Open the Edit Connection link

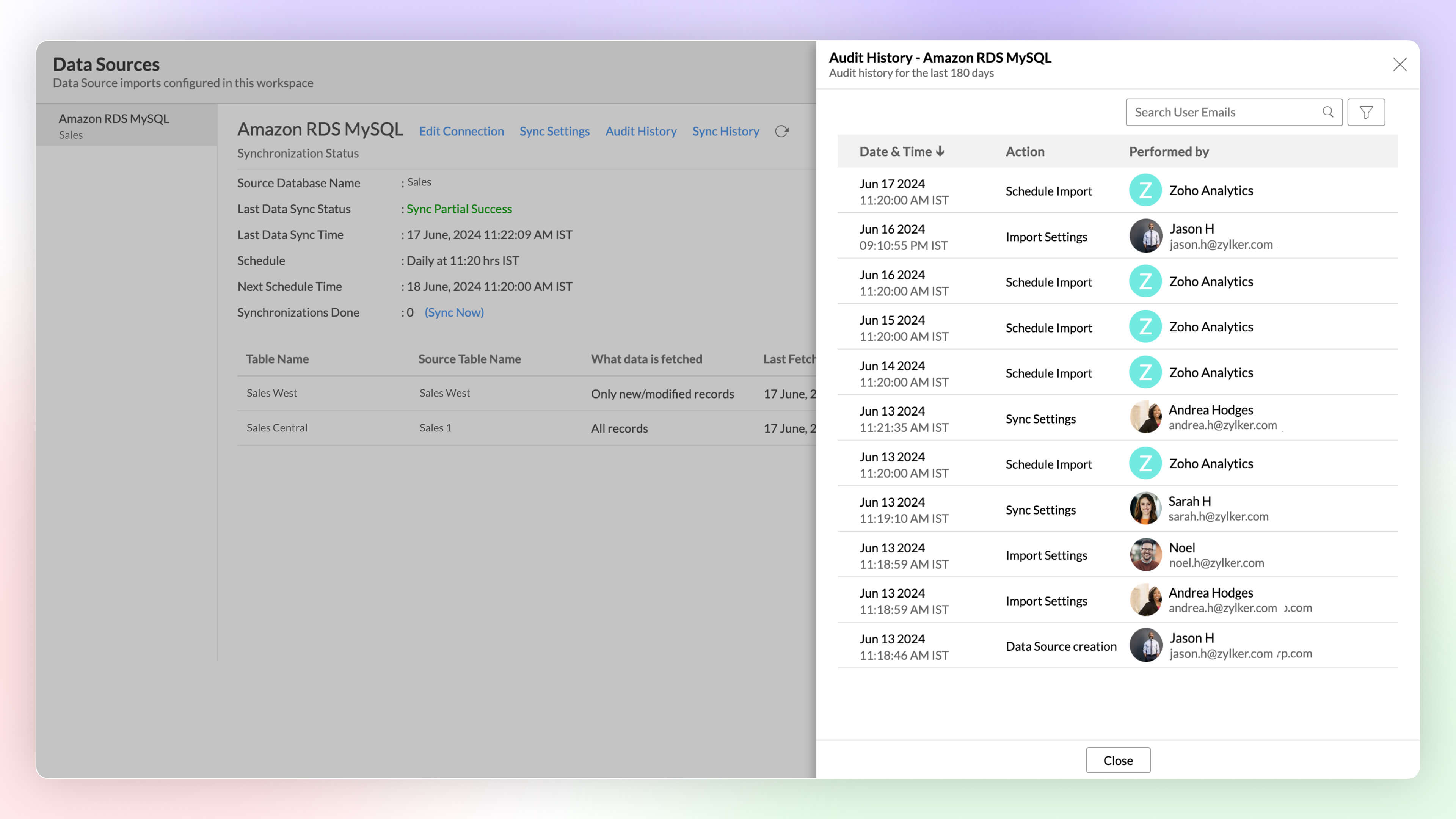tap(461, 131)
